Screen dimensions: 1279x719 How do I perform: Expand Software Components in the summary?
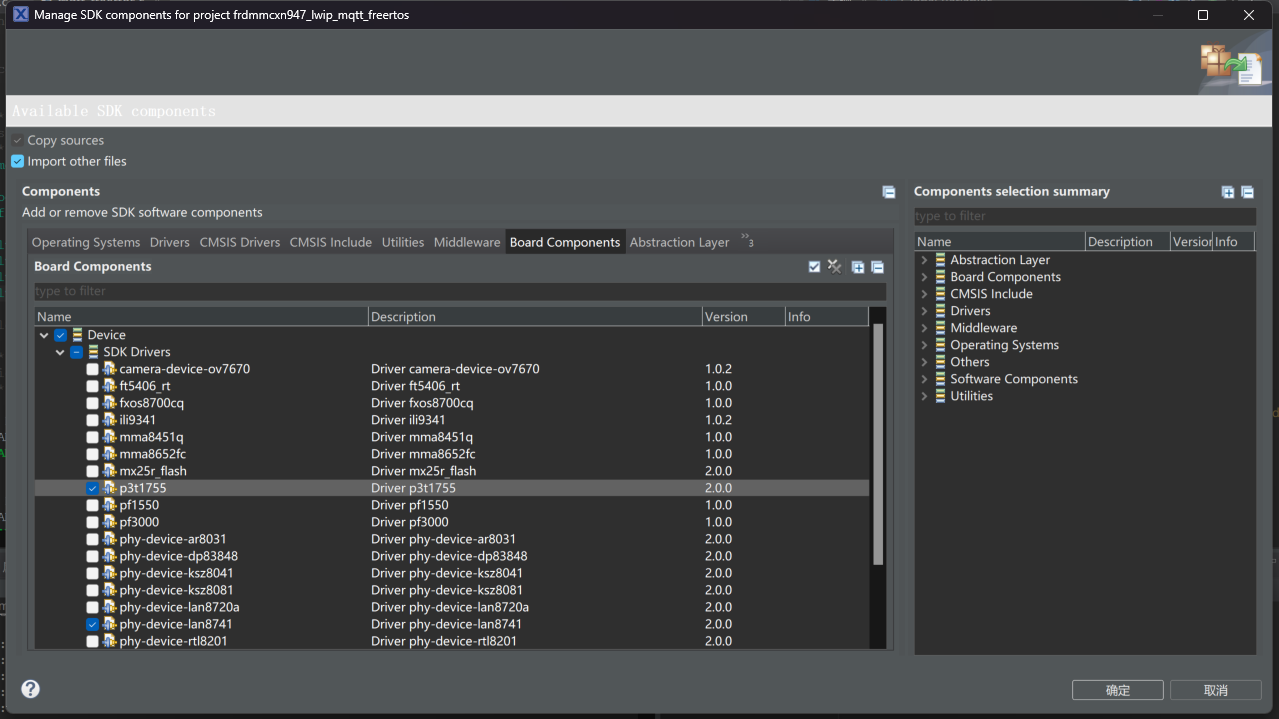pos(924,379)
